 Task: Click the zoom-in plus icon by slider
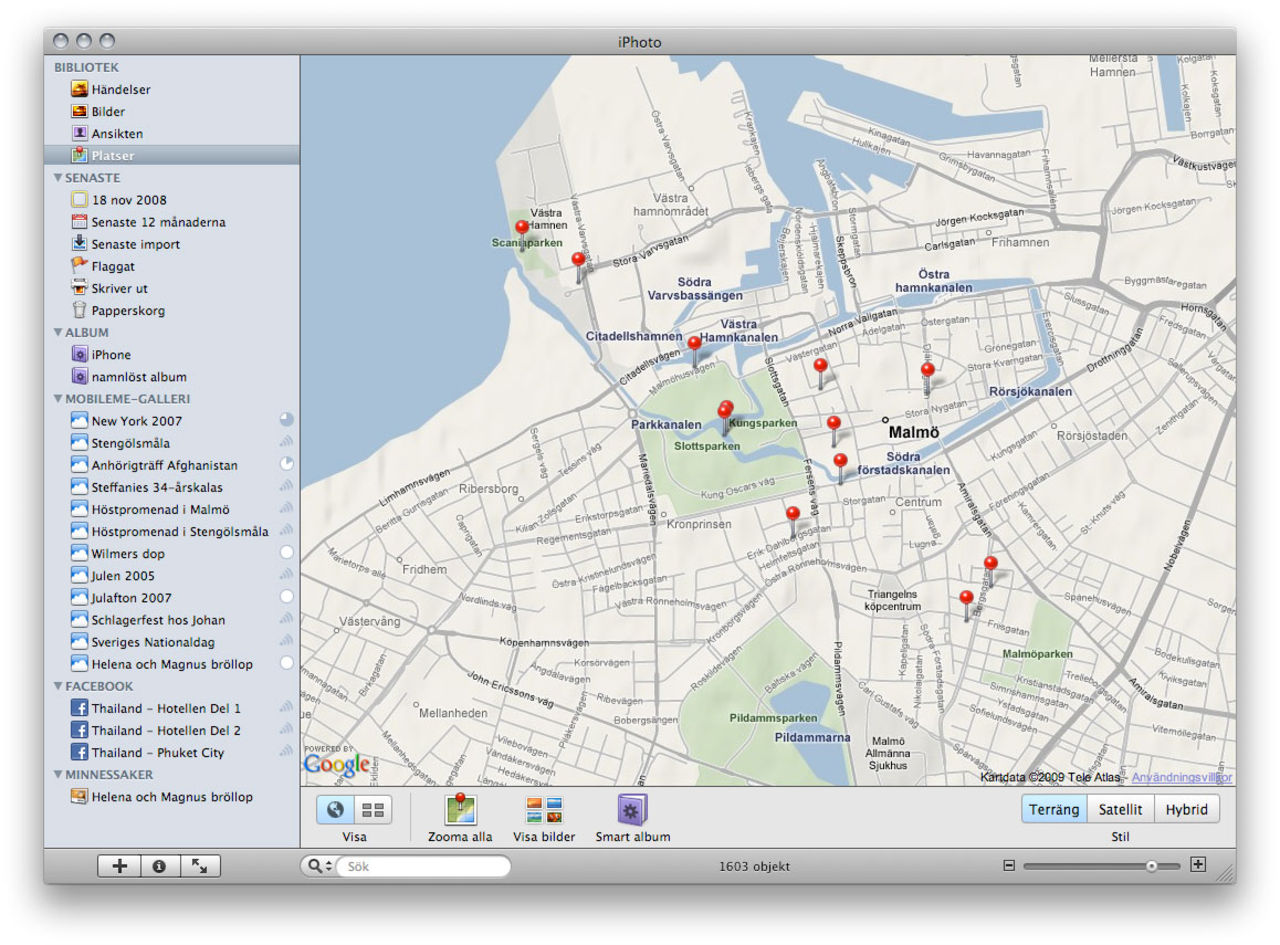point(1199,866)
